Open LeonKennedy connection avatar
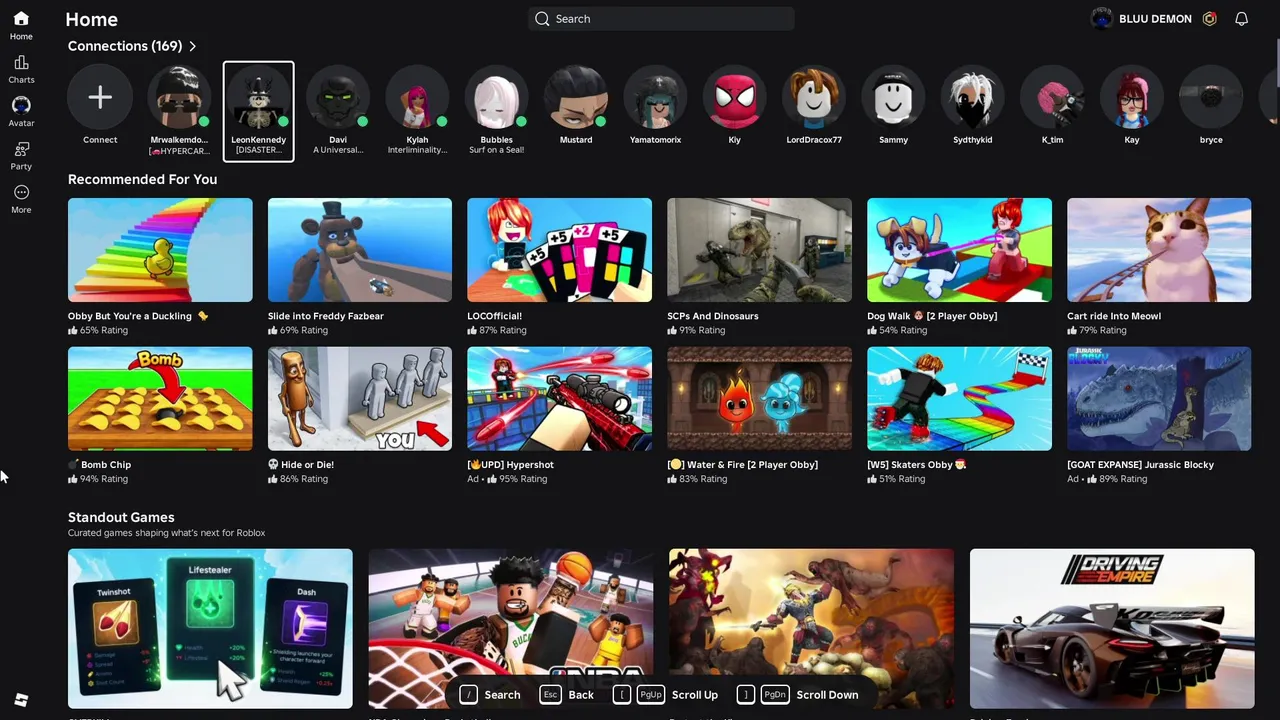This screenshot has height=720, width=1280. coord(259,97)
